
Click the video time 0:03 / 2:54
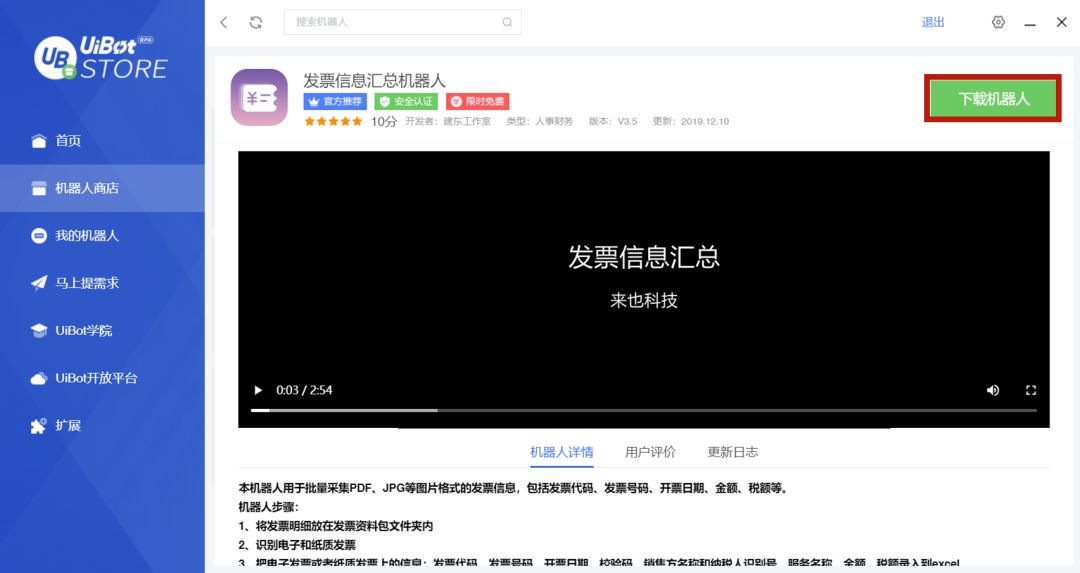click(x=304, y=390)
